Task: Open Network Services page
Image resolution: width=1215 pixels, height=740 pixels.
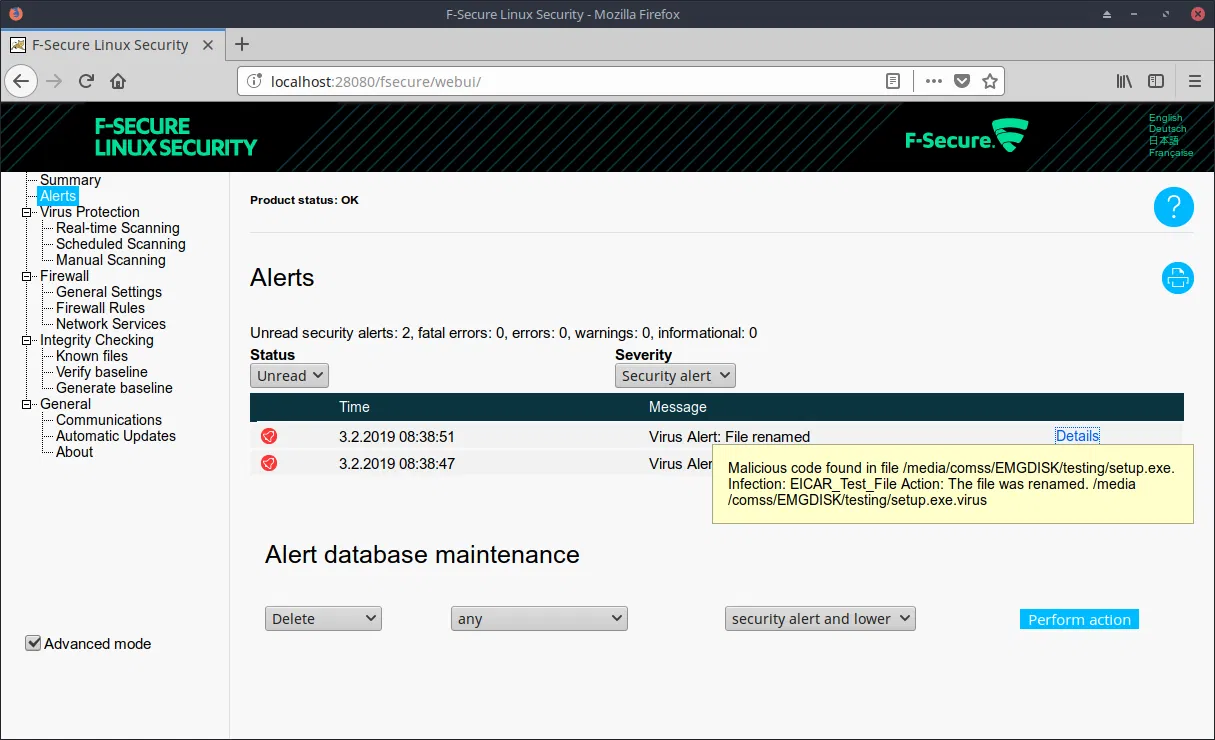Action: click(111, 324)
